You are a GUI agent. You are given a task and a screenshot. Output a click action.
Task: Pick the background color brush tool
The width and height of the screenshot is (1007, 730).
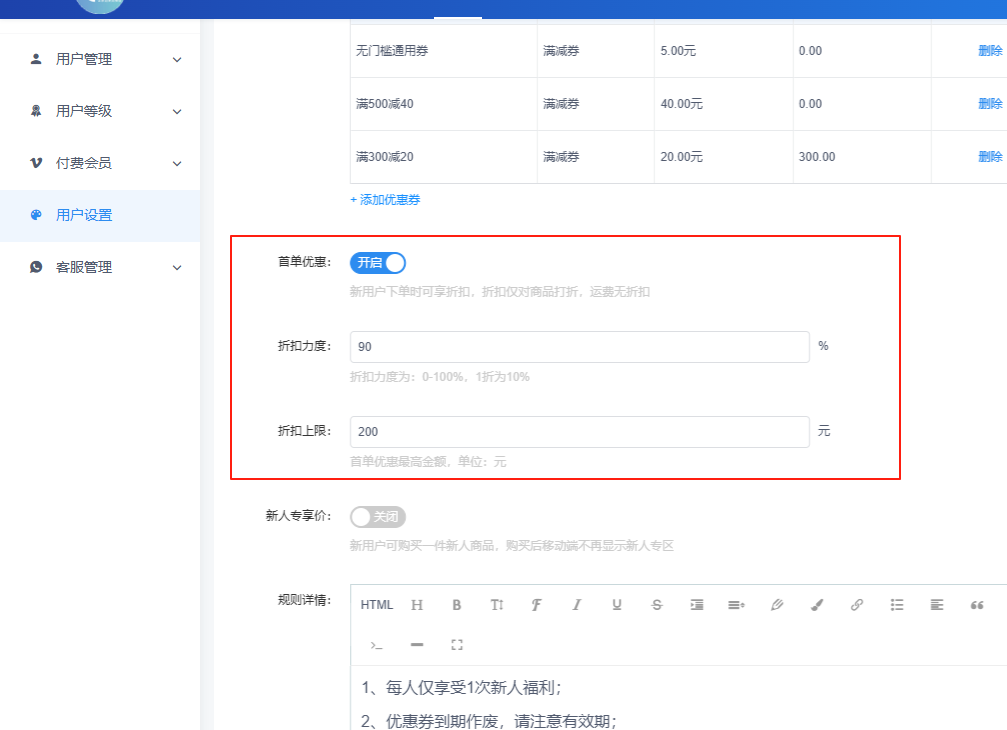pyautogui.click(x=817, y=605)
